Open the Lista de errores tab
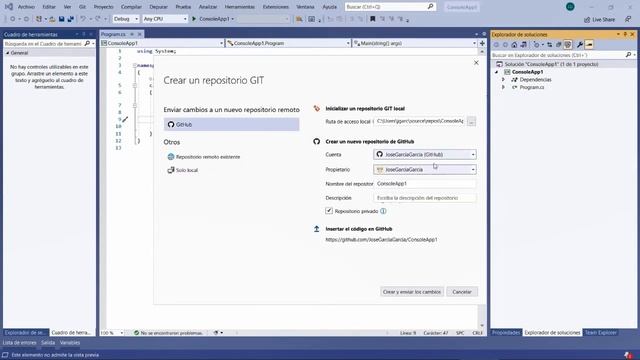This screenshot has width=640, height=360. 20,343
